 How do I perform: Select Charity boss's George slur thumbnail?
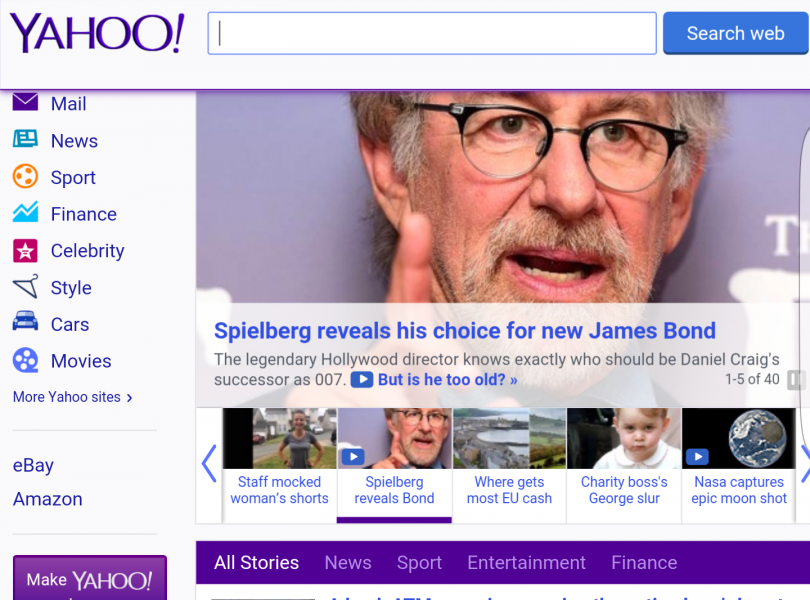[x=624, y=464]
